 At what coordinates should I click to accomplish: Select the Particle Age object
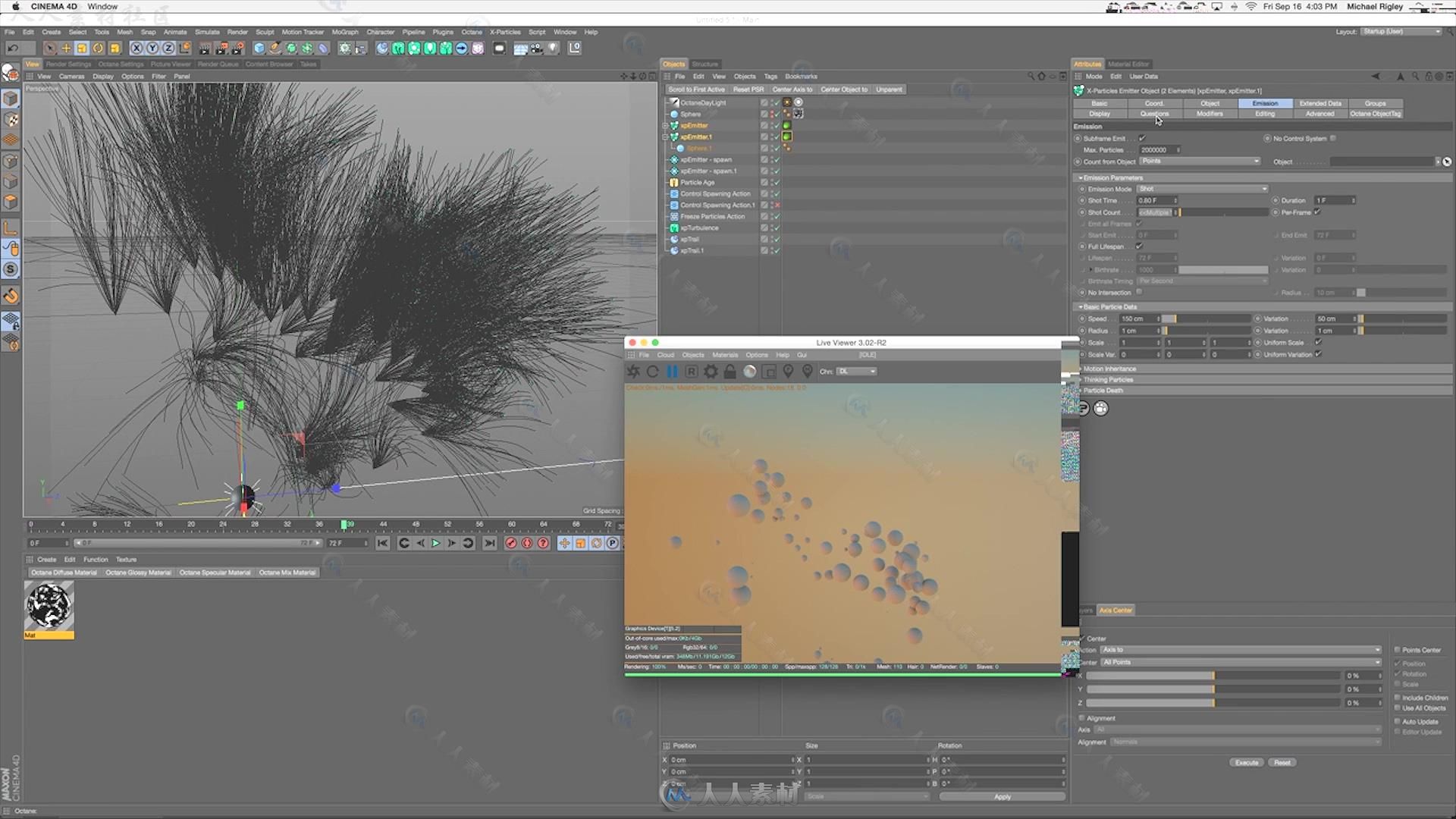click(x=697, y=183)
